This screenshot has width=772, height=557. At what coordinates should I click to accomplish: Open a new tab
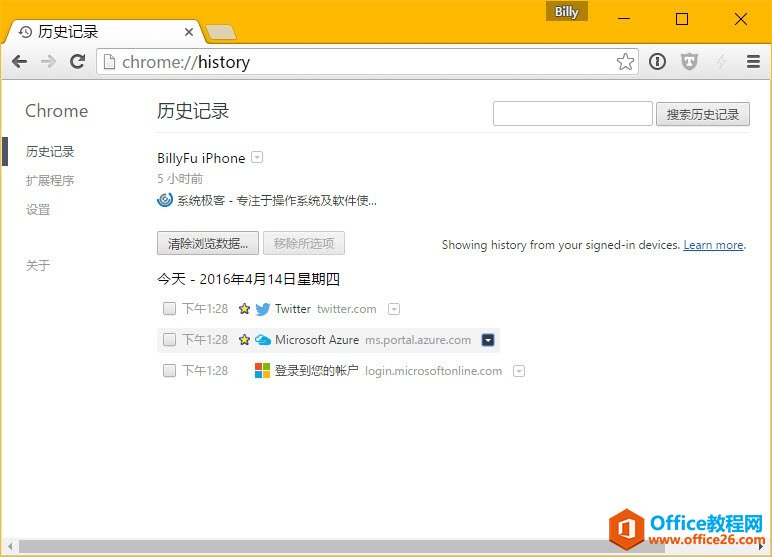221,33
